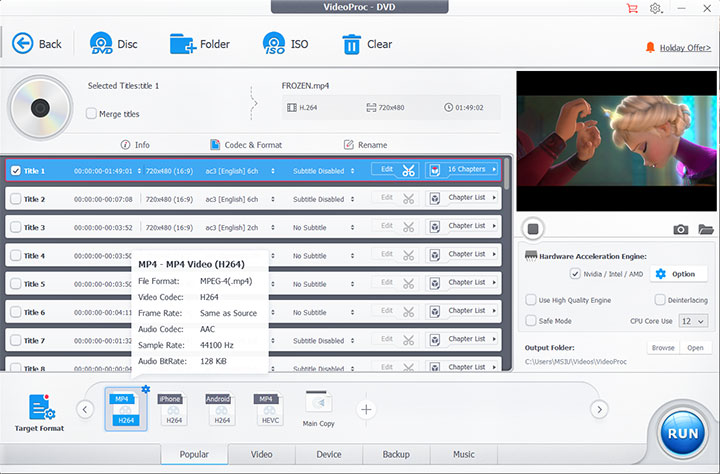The image size is (720, 474).
Task: Enable the Merge titles checkbox
Action: coord(92,114)
